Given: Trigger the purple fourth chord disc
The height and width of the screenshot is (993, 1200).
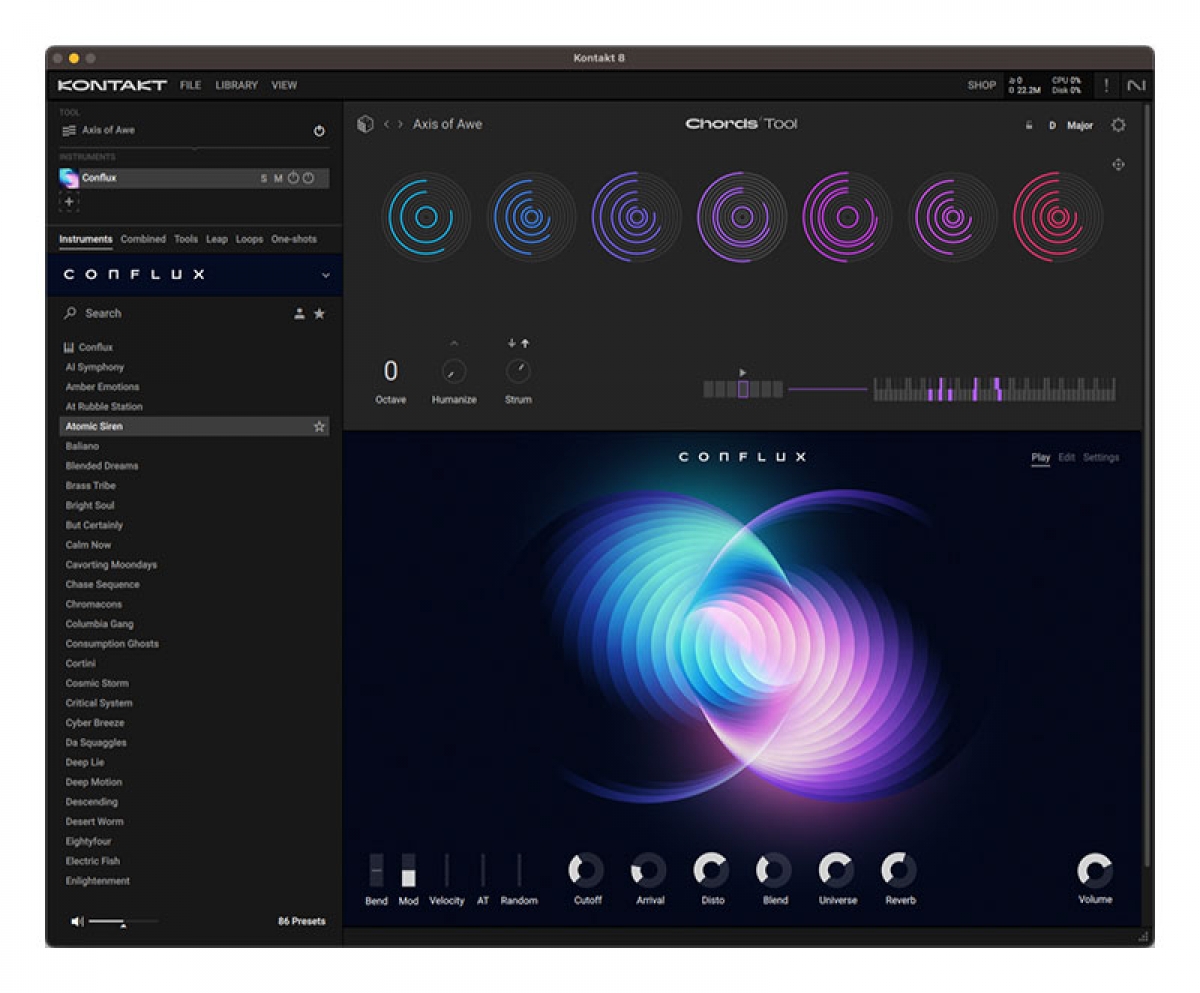Looking at the screenshot, I should click(742, 216).
